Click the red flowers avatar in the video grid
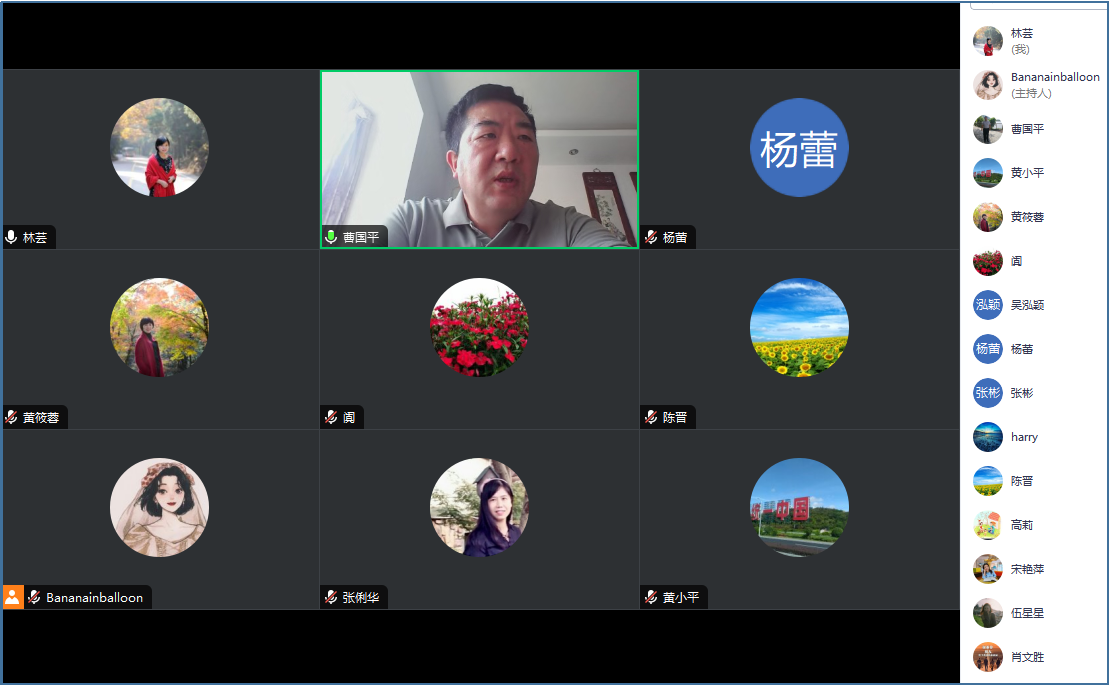The image size is (1109, 685). 479,327
